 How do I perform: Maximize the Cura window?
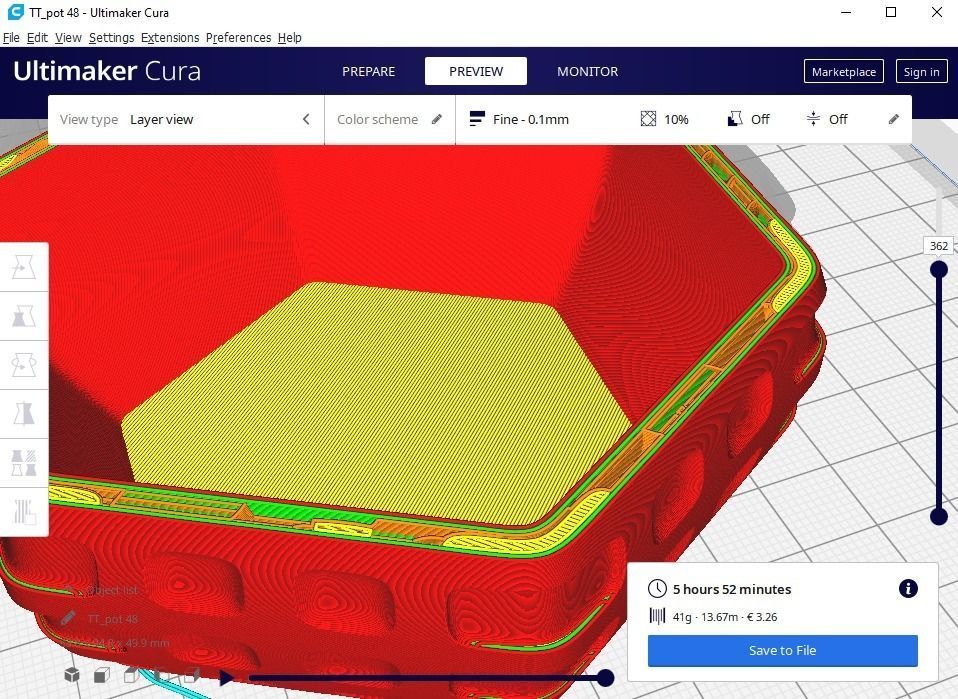click(x=891, y=12)
